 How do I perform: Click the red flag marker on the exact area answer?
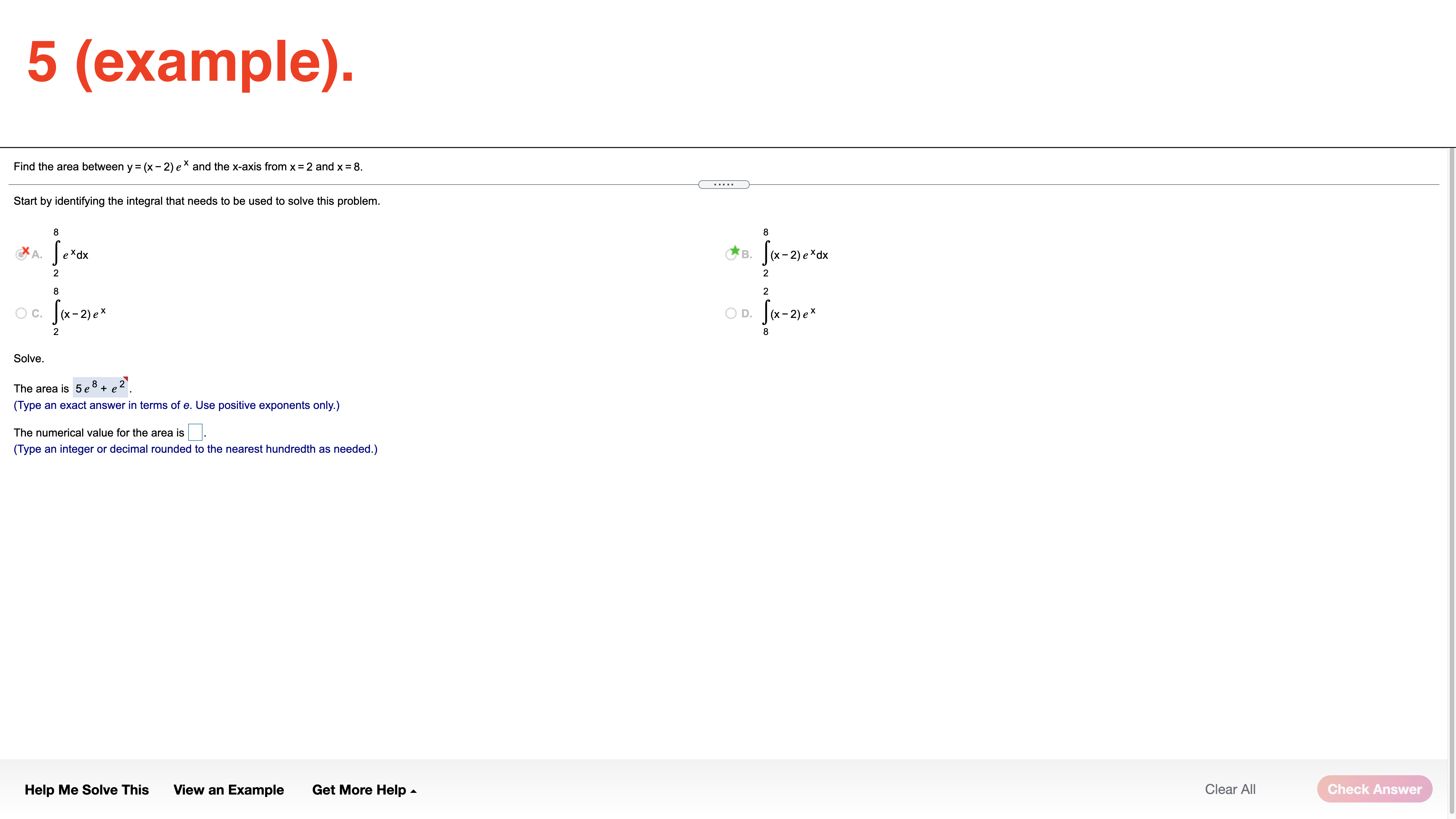[x=125, y=379]
